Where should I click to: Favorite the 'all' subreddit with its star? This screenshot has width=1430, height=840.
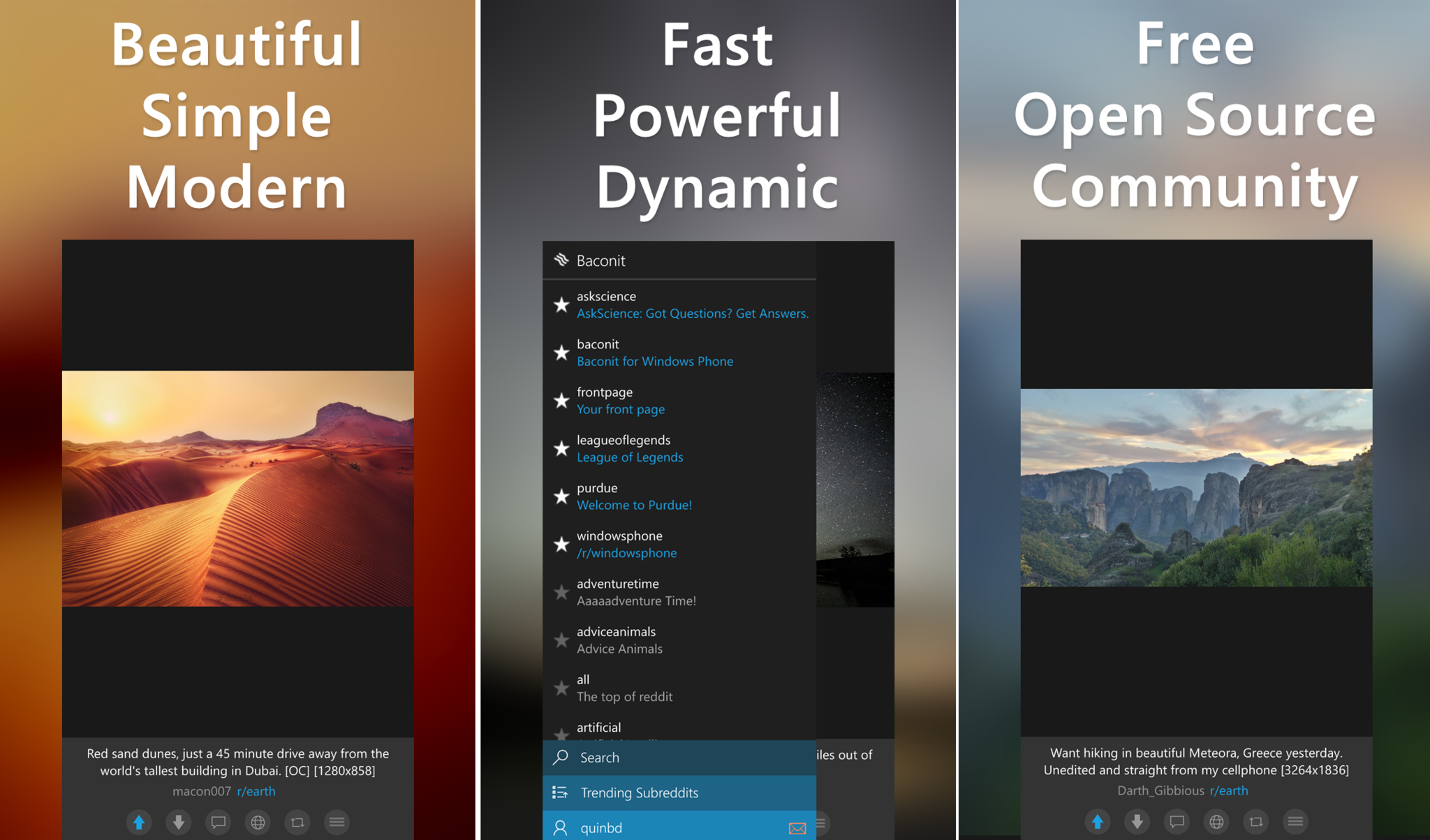pos(561,688)
